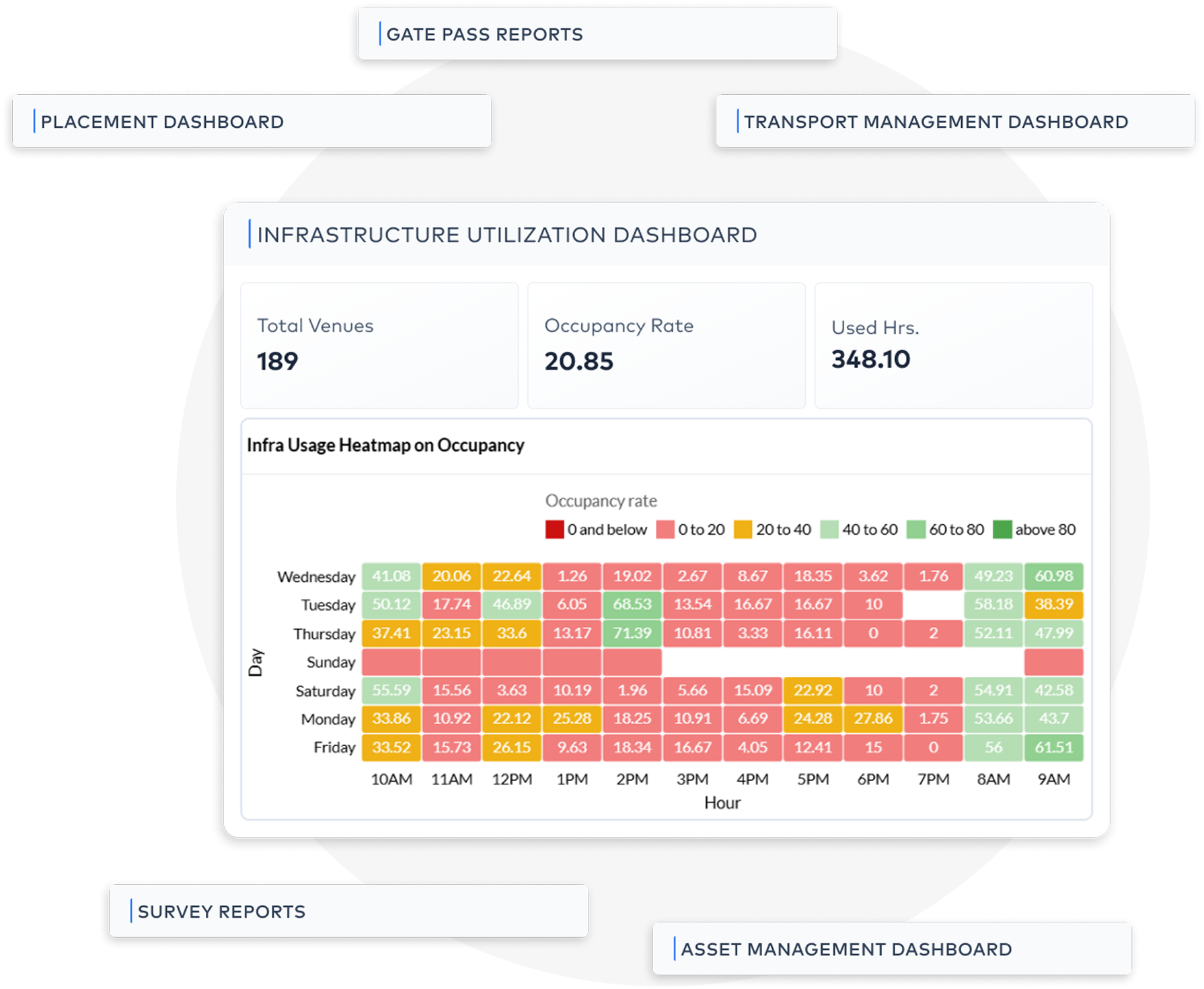Open the Placement Dashboard card
The height and width of the screenshot is (989, 1204).
[252, 121]
